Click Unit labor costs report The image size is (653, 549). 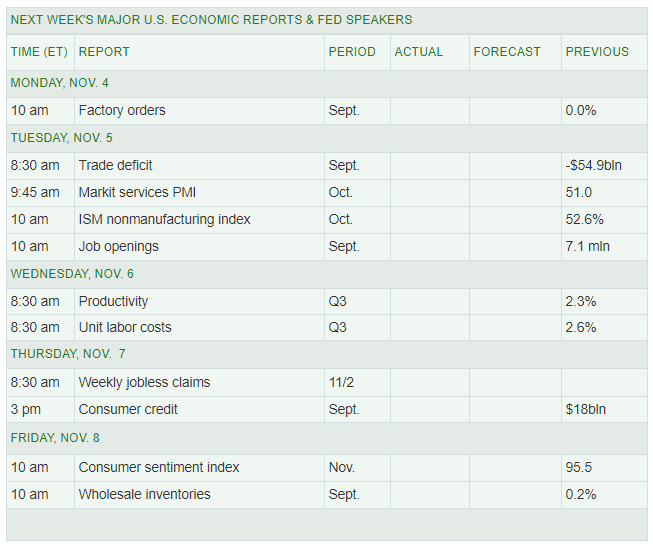coord(124,327)
